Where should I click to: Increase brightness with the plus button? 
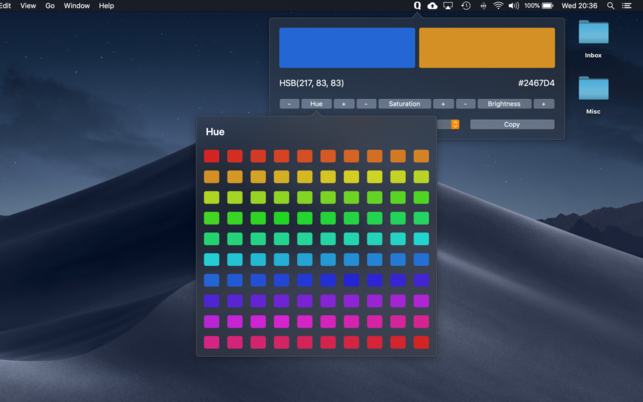click(544, 104)
